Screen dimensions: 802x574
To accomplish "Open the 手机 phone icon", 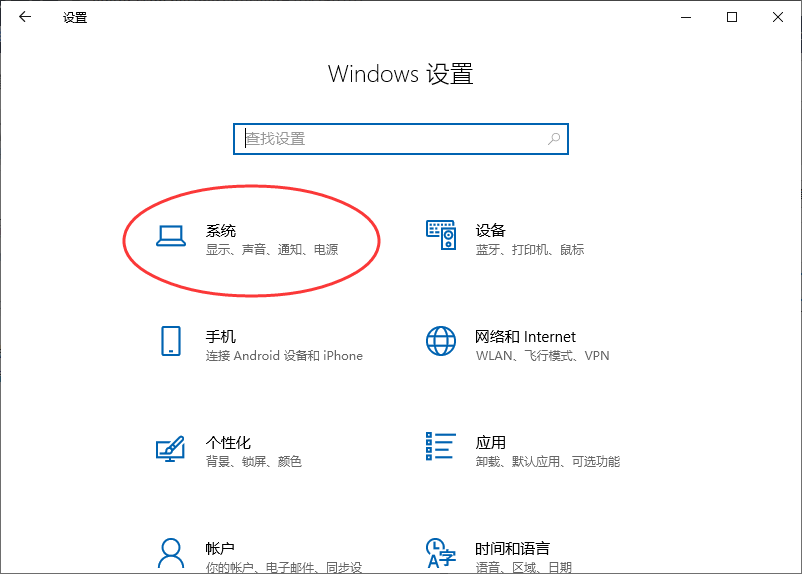I will (171, 341).
